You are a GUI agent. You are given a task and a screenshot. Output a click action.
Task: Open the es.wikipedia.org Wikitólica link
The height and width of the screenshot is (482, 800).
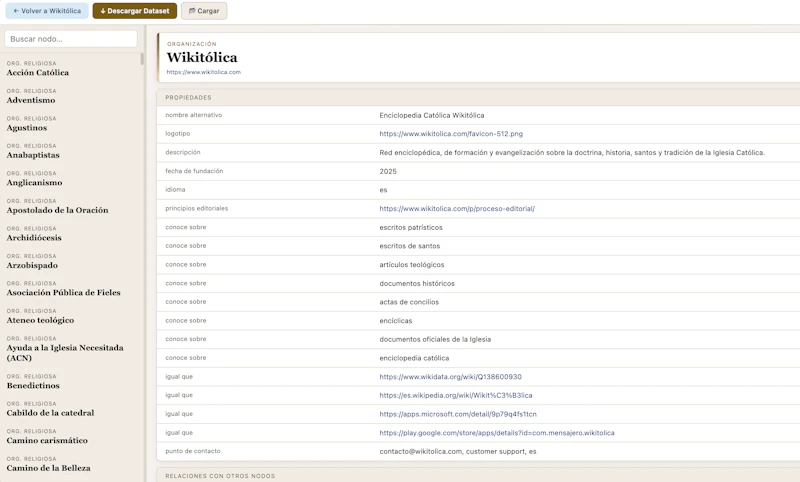coord(456,395)
